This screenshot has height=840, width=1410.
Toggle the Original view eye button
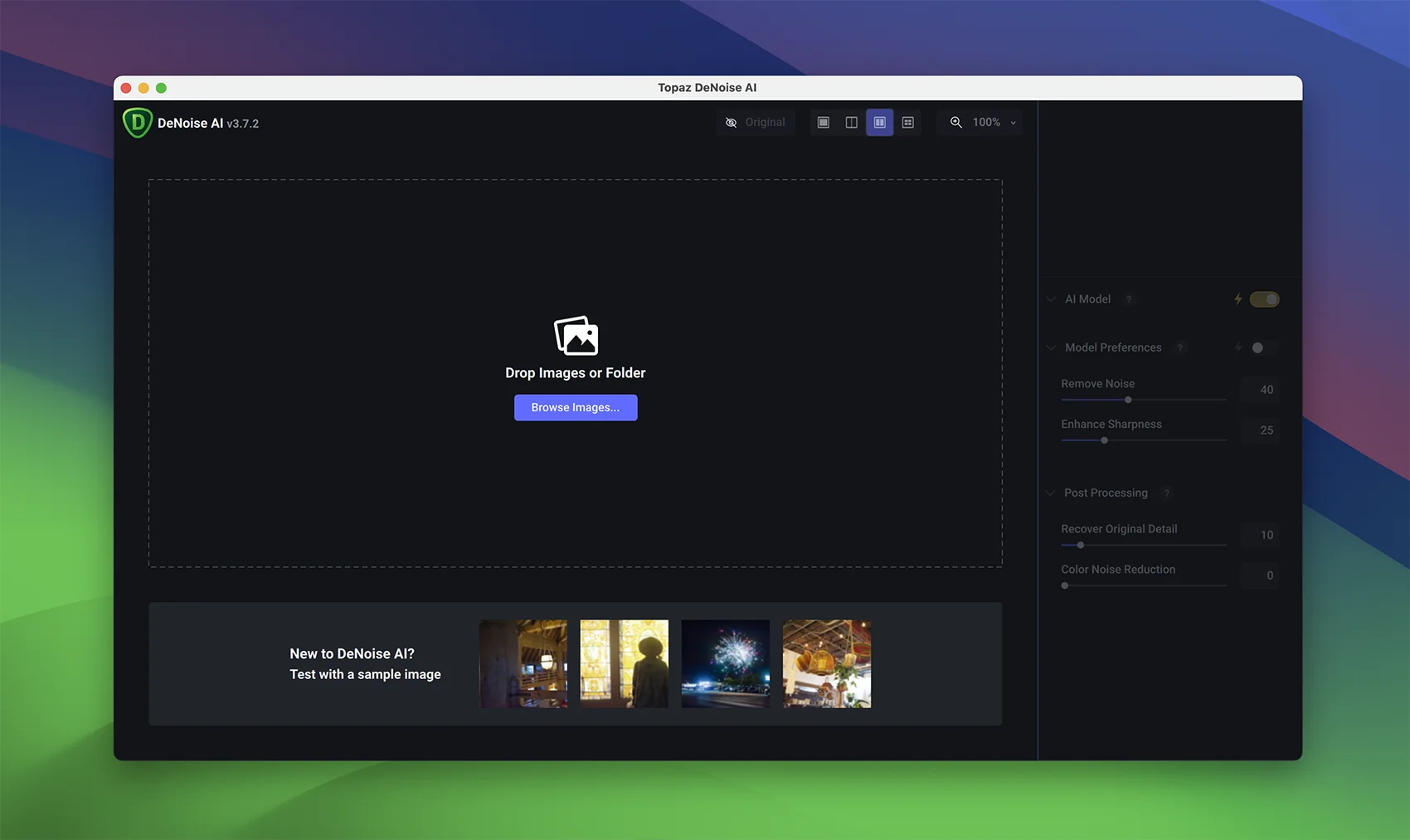(756, 123)
